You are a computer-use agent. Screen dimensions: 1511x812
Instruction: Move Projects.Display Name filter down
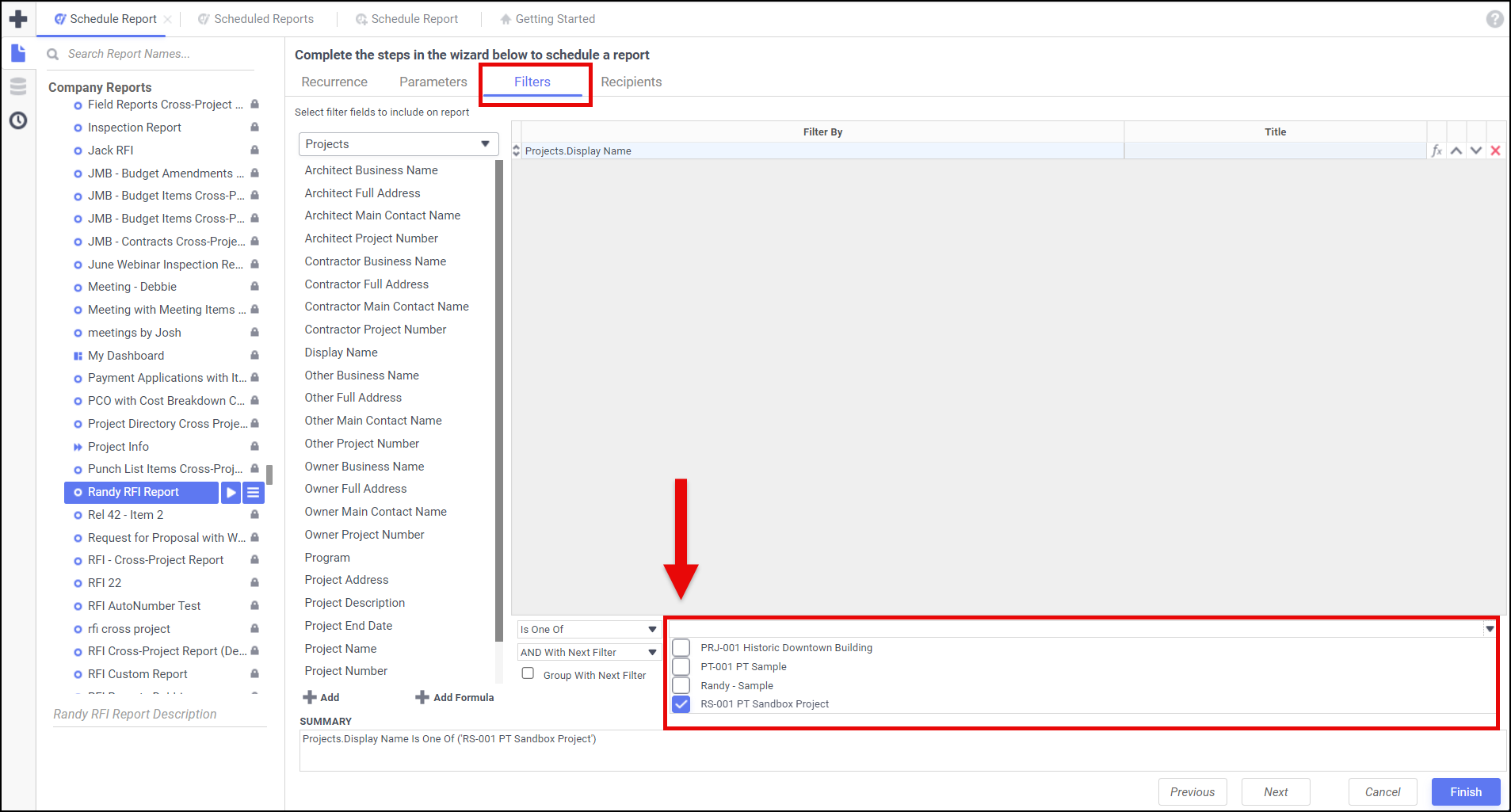click(1476, 151)
